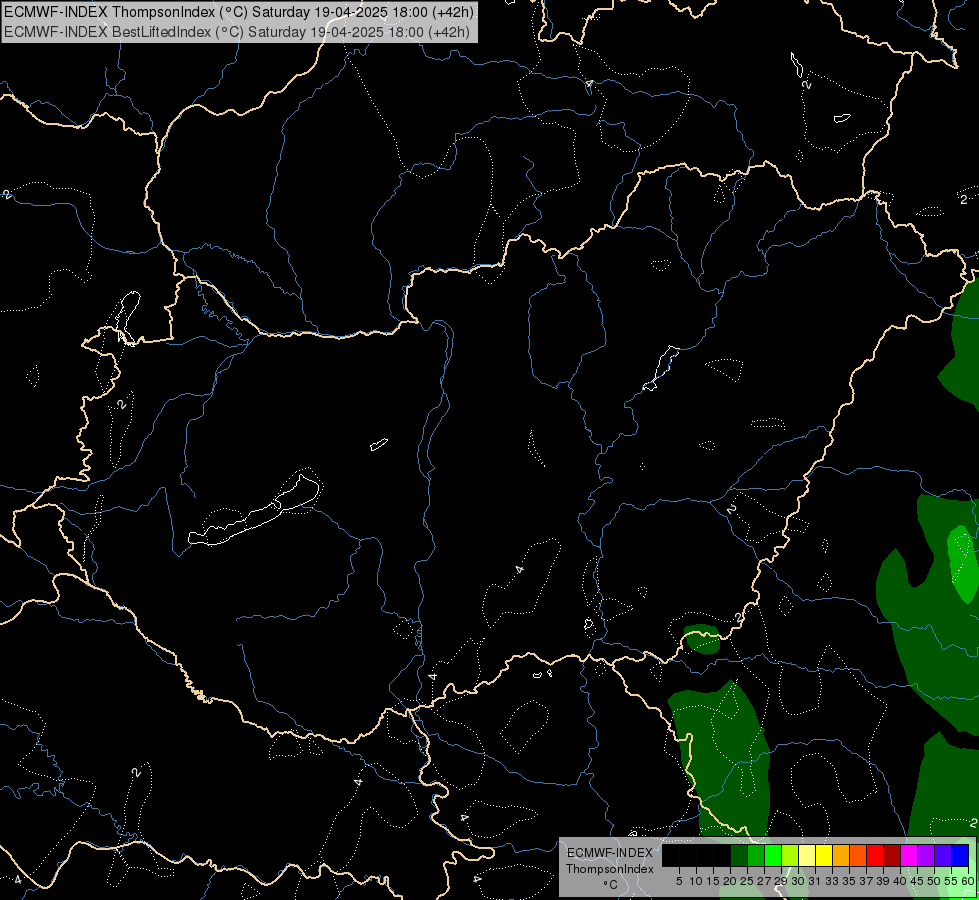Select the blue 55–60 legend swatch
The height and width of the screenshot is (900, 979).
tap(960, 855)
